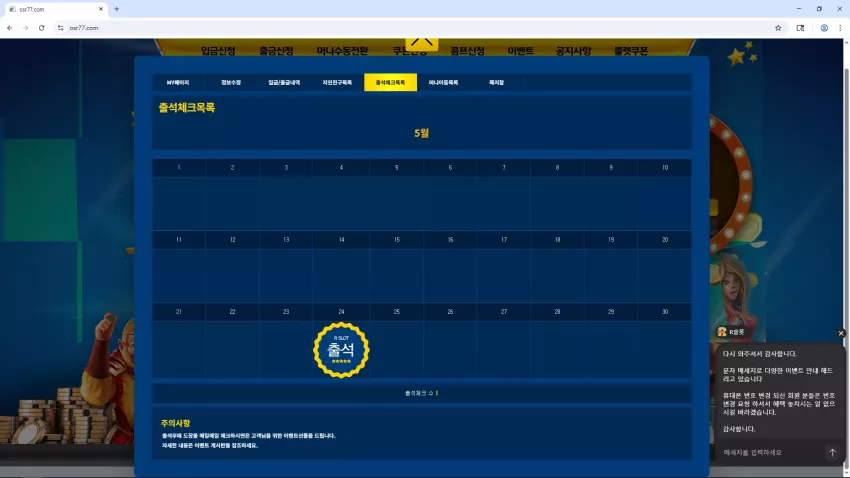Viewport: 850px width, 478px height.
Task: Click the 출석체크 수 count line
Action: pos(421,393)
